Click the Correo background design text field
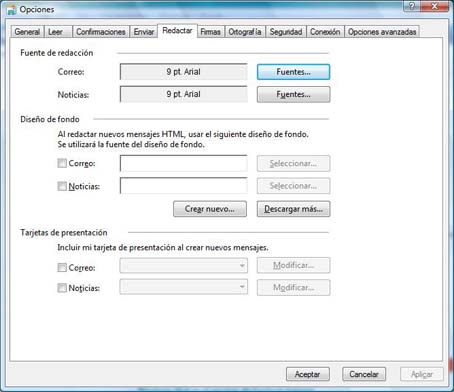Viewport: 454px width, 392px height. pyautogui.click(x=184, y=163)
